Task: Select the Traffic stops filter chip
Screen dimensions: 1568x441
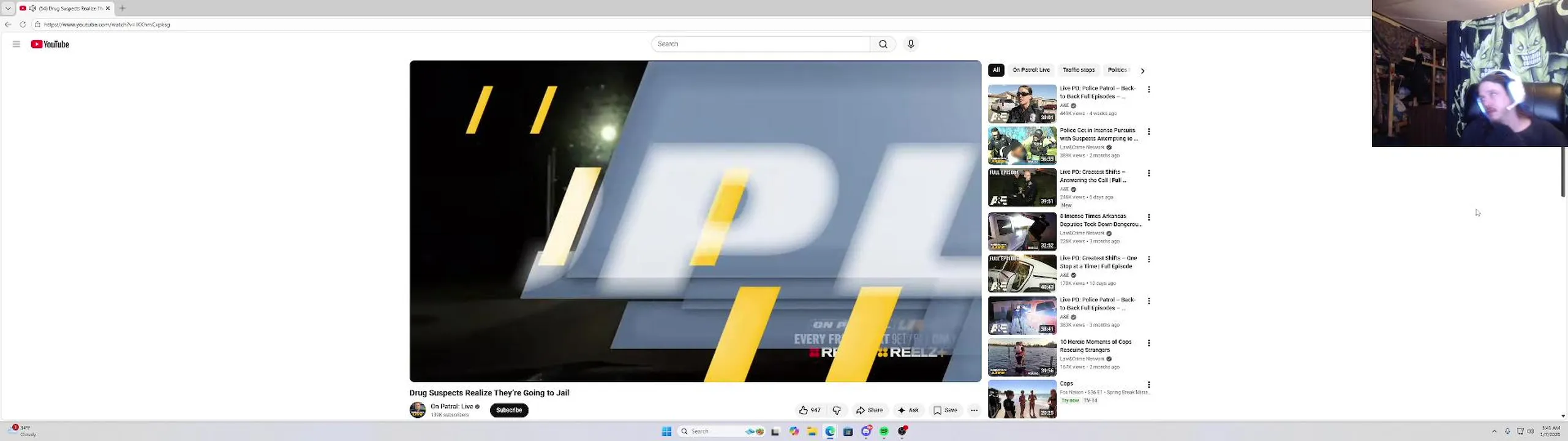Action: pos(1079,70)
